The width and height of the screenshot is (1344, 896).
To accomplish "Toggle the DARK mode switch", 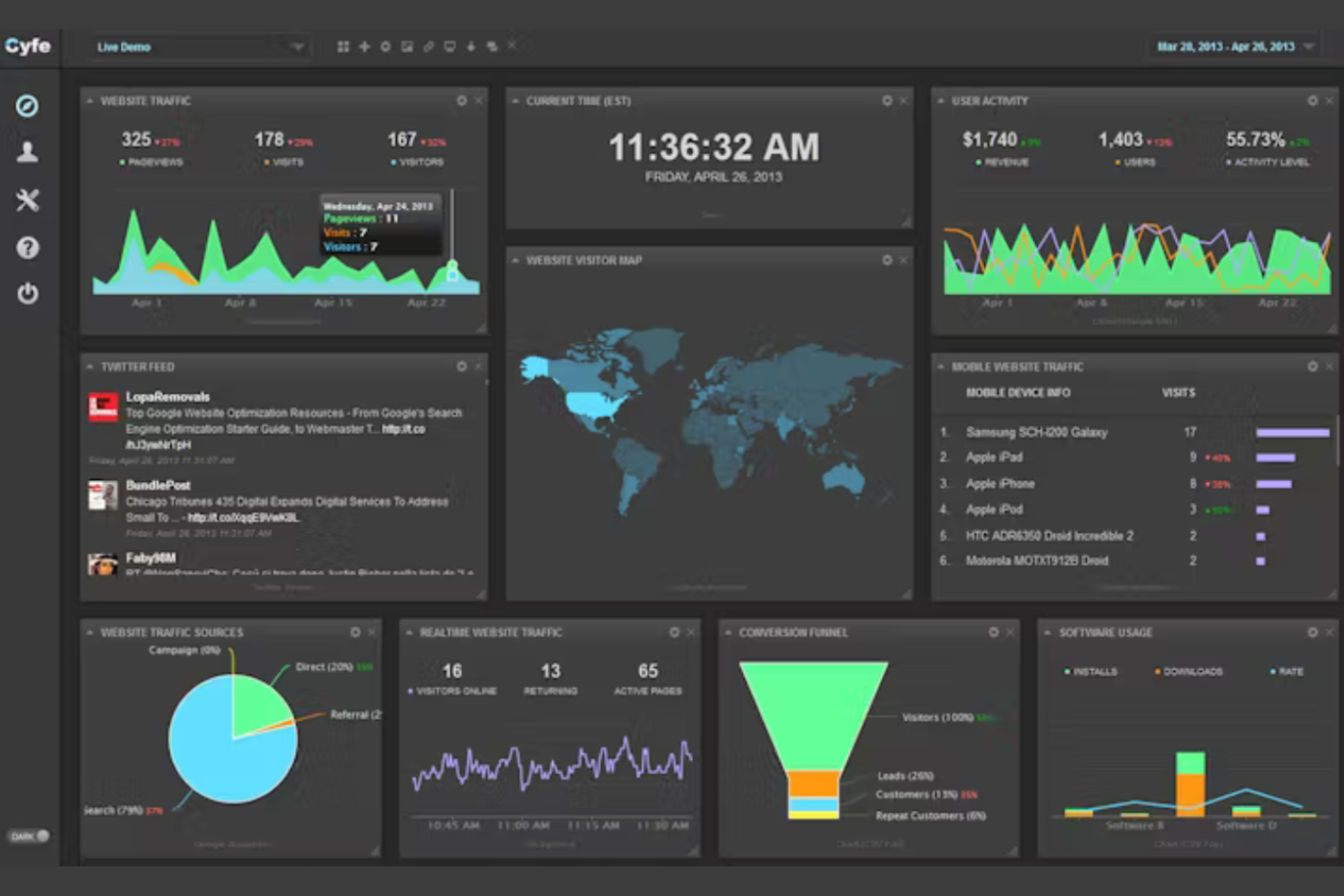I will [x=28, y=836].
